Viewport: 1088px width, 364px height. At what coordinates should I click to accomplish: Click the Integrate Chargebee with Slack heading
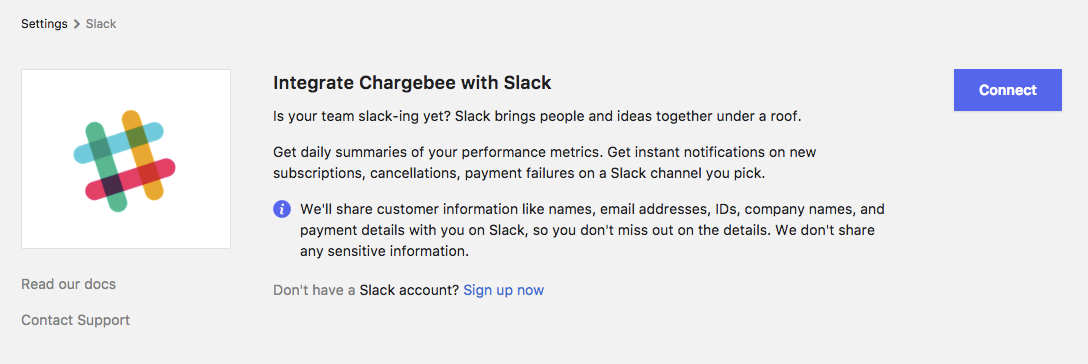(412, 83)
